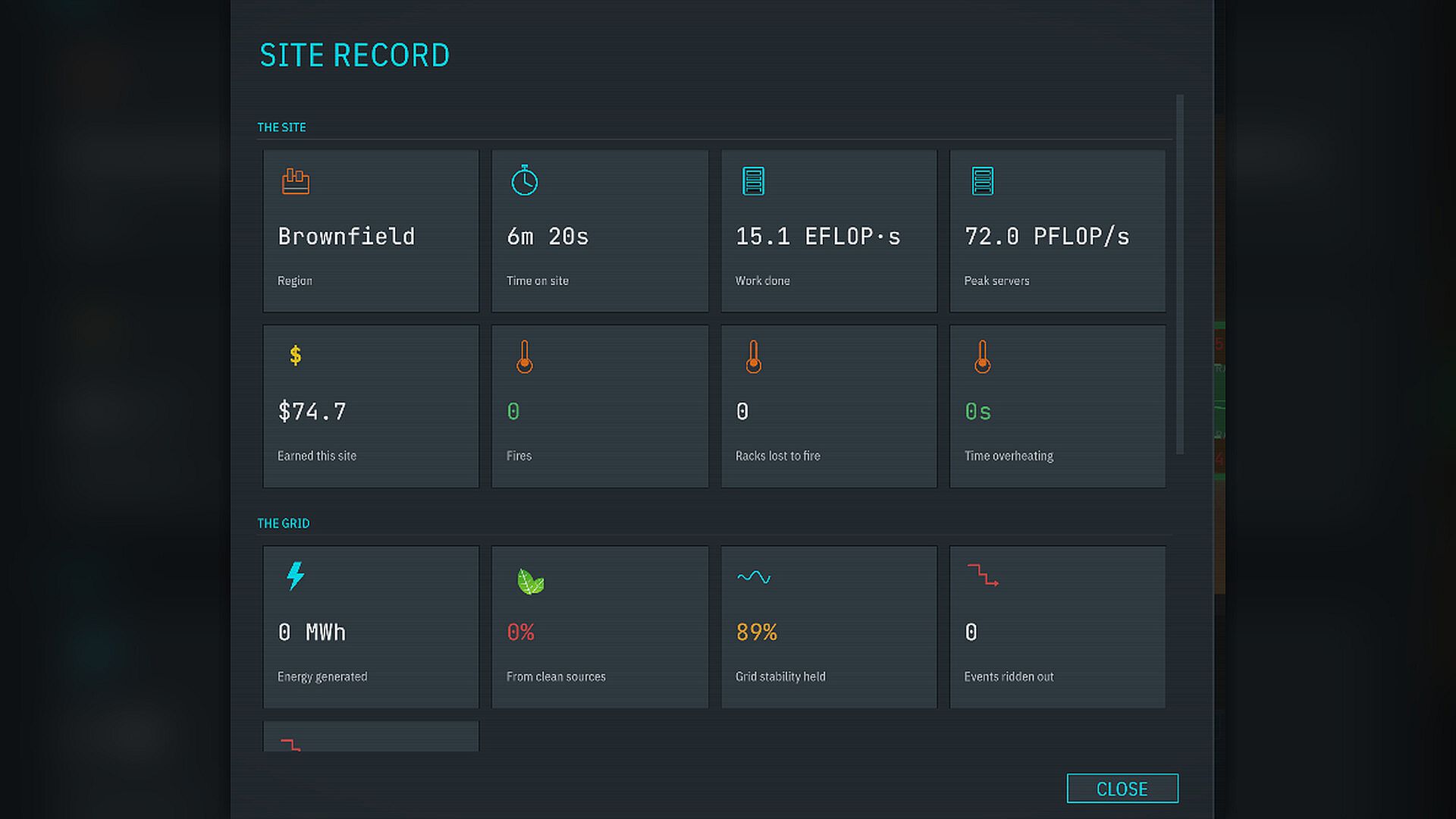This screenshot has width=1456, height=819.
Task: Select the 0 value above Racks lost to fire
Action: click(742, 412)
